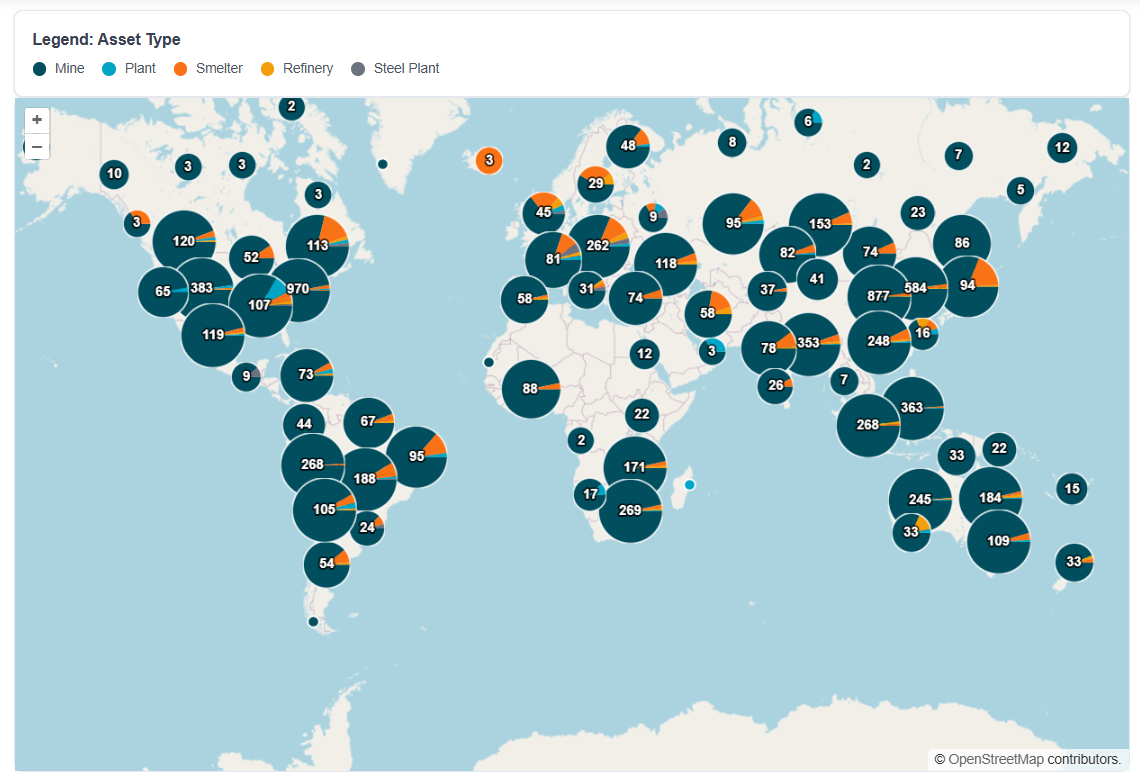Open the 95 cluster in eastern Brazil
The image size is (1140, 776).
click(x=417, y=457)
